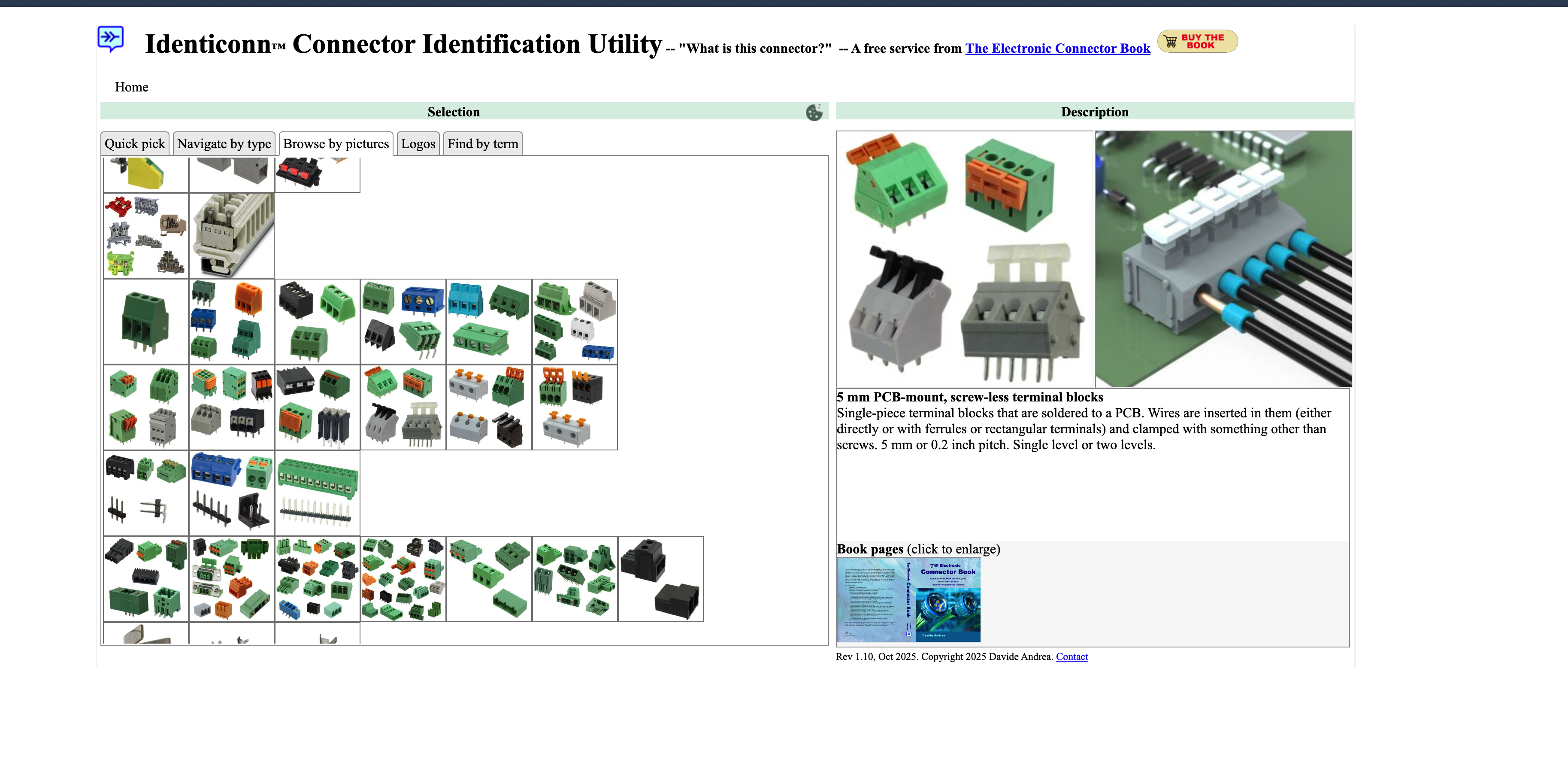Open the Quick pick tab
This screenshot has height=778, width=1568.
134,144
